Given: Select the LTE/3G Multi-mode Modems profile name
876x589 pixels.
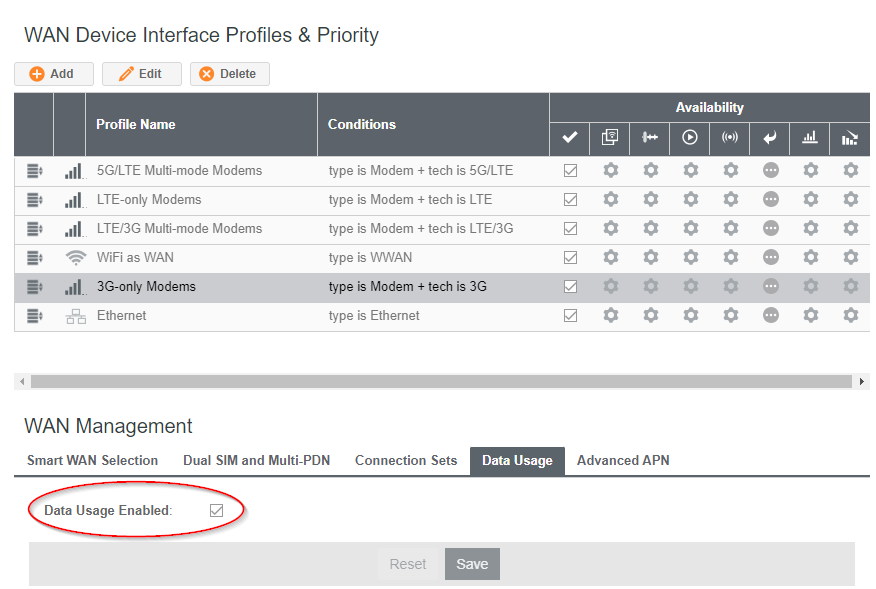Looking at the screenshot, I should click(179, 229).
